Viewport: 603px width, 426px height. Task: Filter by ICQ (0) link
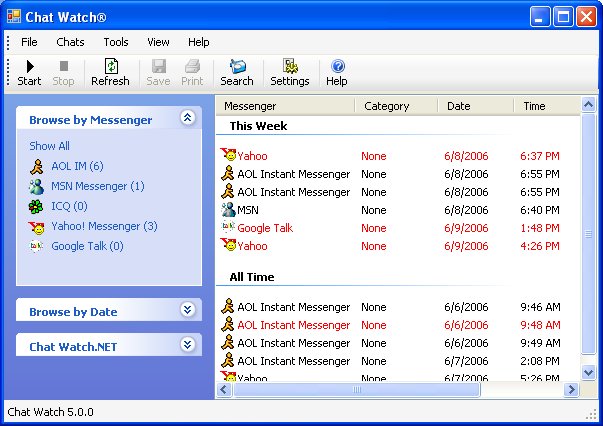click(x=69, y=206)
